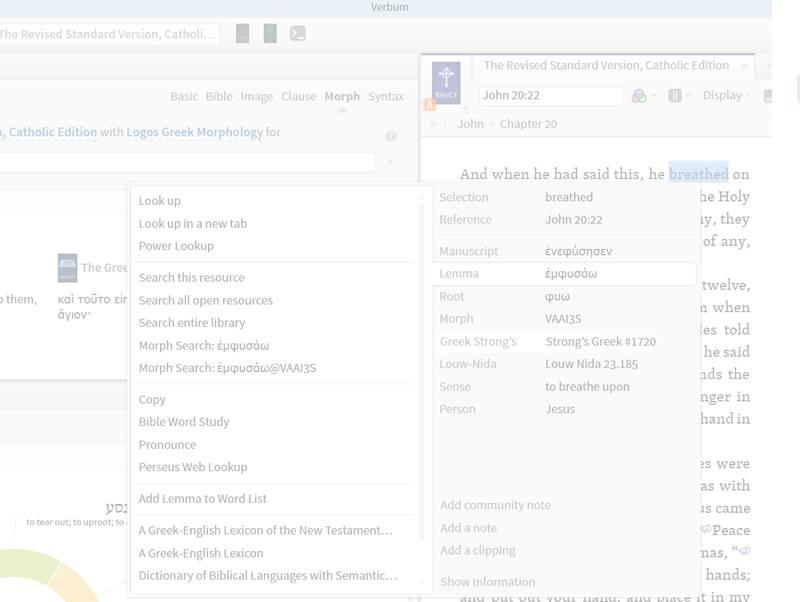Close the Revised Standard Version tab
Image resolution: width=800 pixels, height=602 pixels.
click(744, 66)
